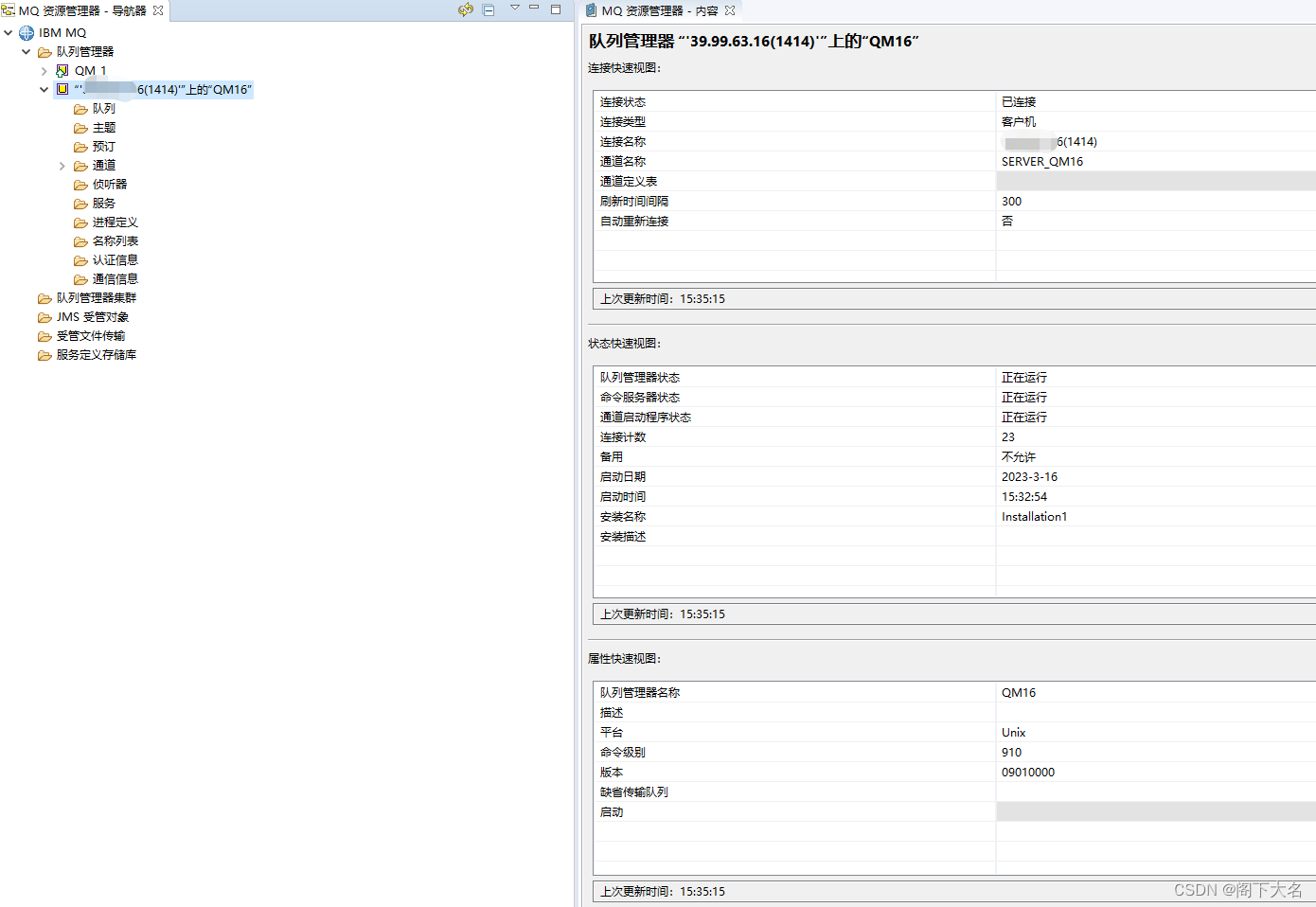Image resolution: width=1316 pixels, height=907 pixels.
Task: Click the collapse-all icon in navigator toolbar
Action: 489,9
